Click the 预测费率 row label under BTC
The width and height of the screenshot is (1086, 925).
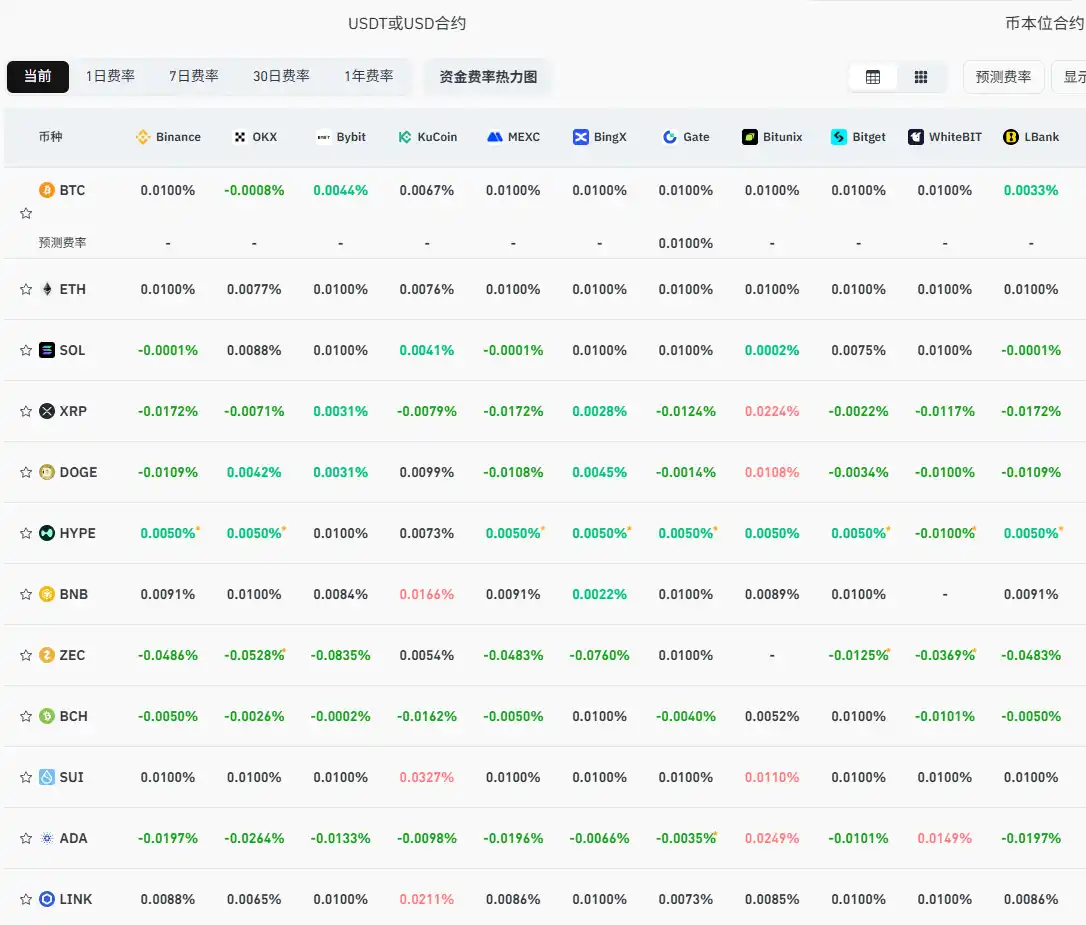[62, 242]
